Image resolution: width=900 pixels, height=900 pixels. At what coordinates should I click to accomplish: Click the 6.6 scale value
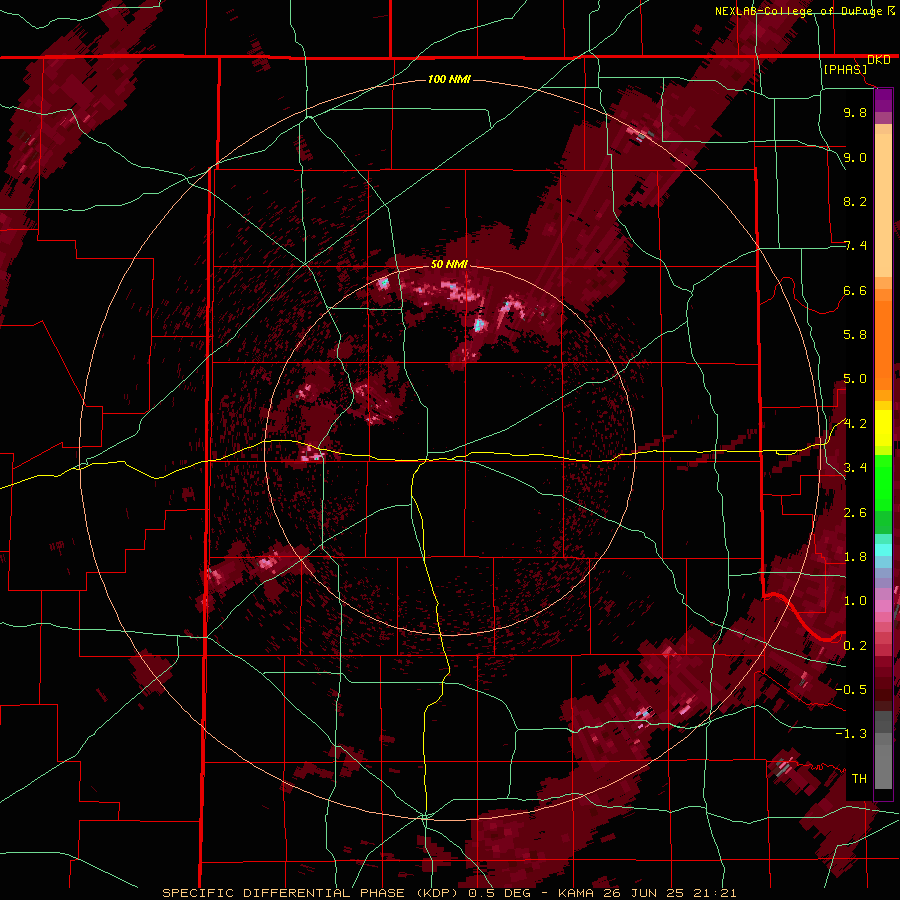click(x=855, y=290)
